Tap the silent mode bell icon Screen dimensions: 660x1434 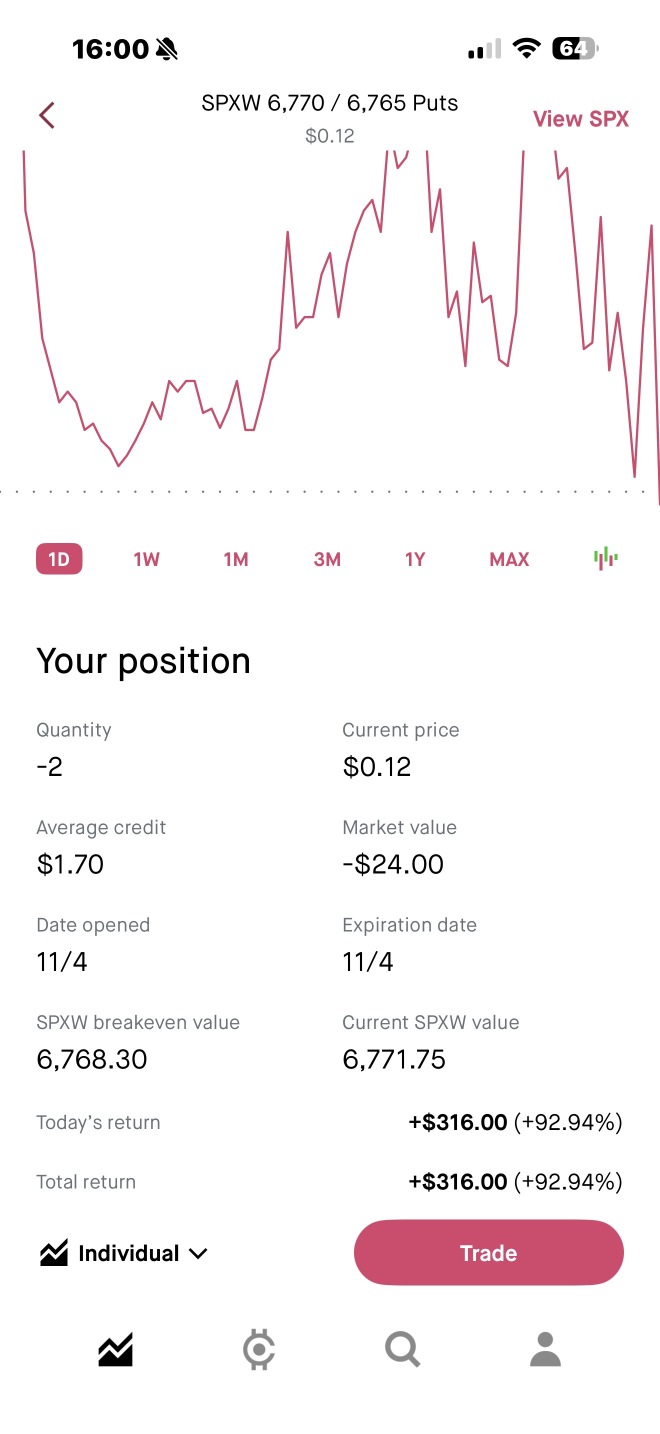[166, 48]
